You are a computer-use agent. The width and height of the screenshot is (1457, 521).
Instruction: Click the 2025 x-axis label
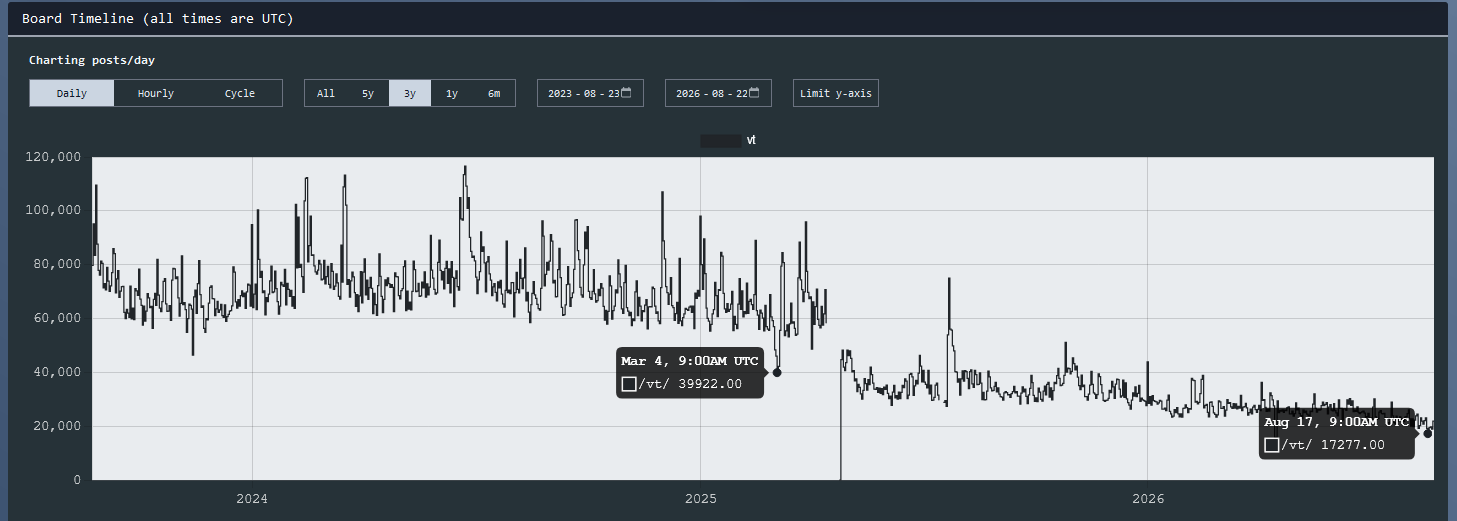point(700,498)
